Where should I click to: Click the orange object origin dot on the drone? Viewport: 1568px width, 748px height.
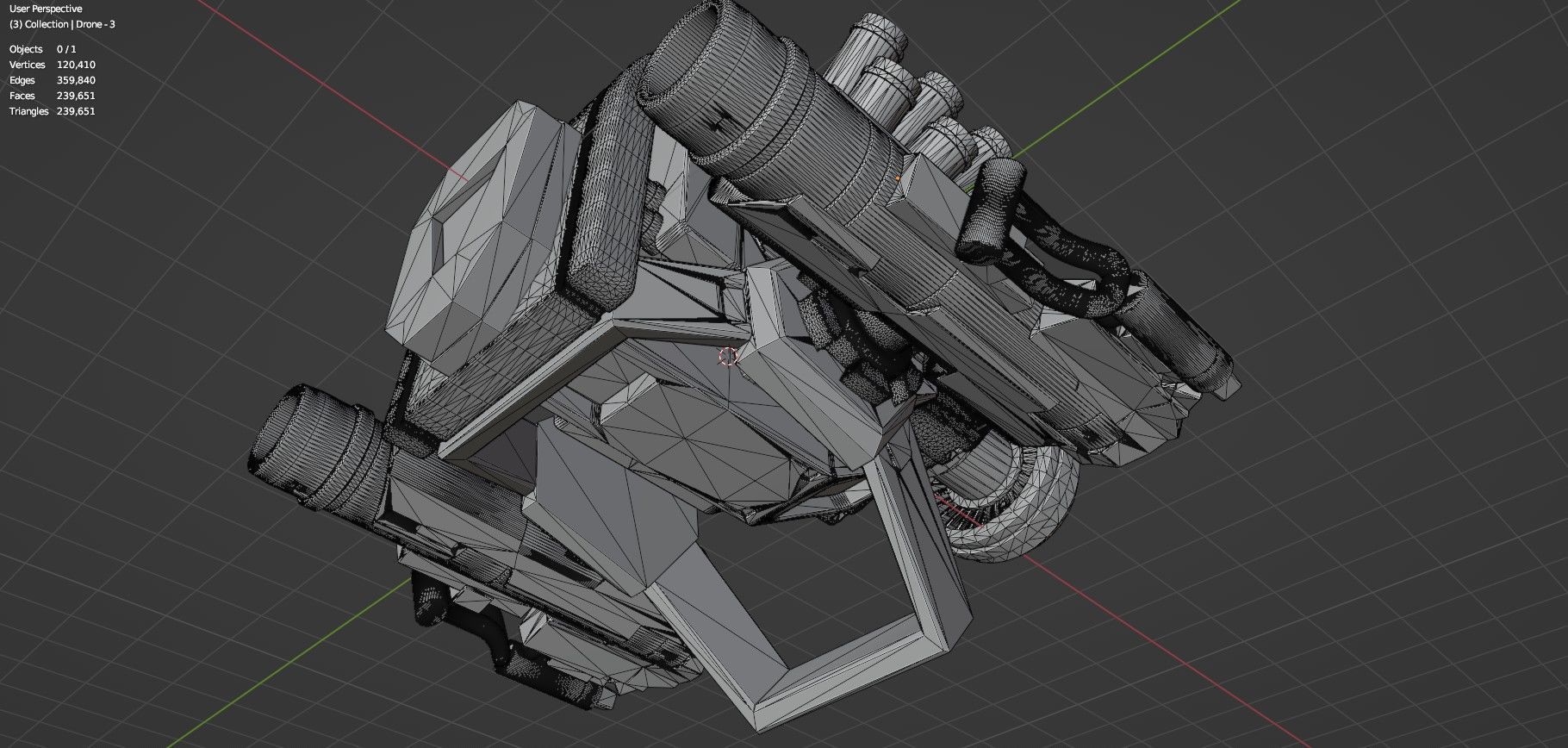pyautogui.click(x=898, y=178)
